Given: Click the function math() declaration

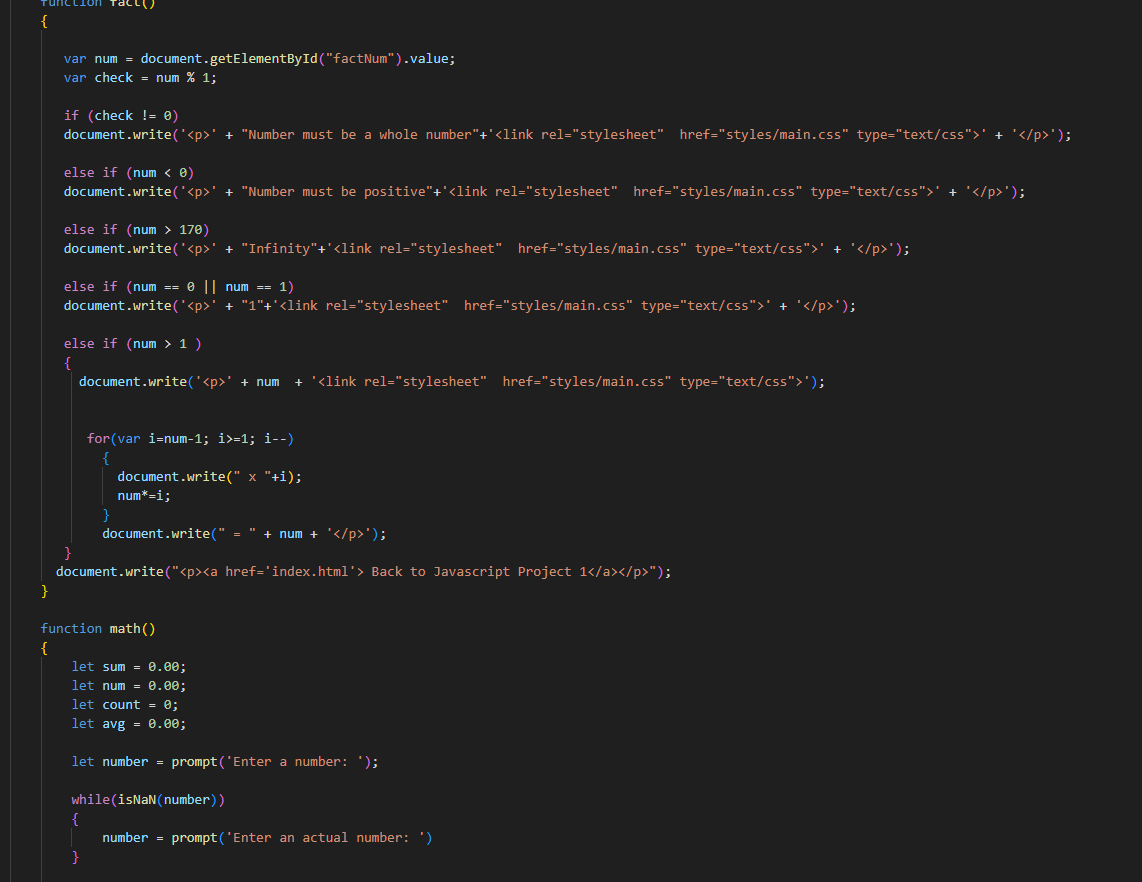Looking at the screenshot, I should 98,629.
